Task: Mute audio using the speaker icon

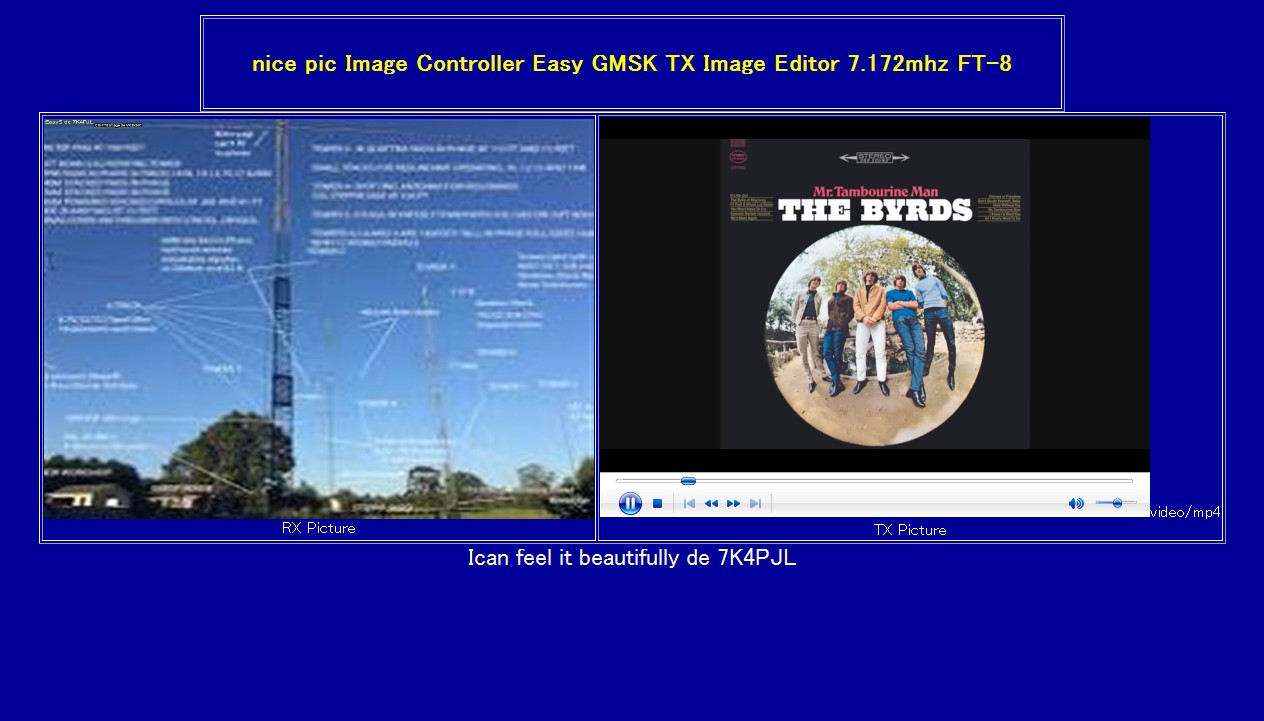Action: coord(1076,503)
